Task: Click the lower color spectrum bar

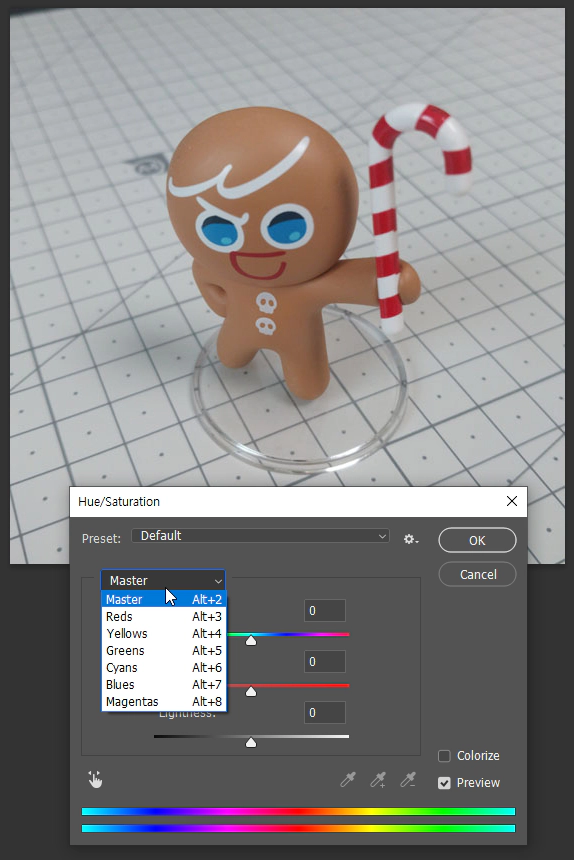Action: coord(298,828)
